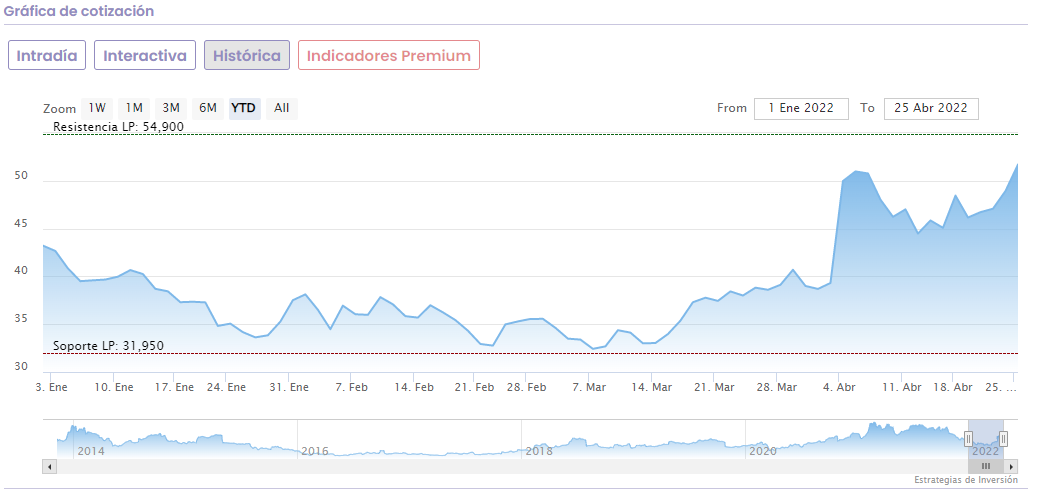This screenshot has height=497, width=1038.
Task: Switch to the Interactiva tab
Action: [x=145, y=56]
